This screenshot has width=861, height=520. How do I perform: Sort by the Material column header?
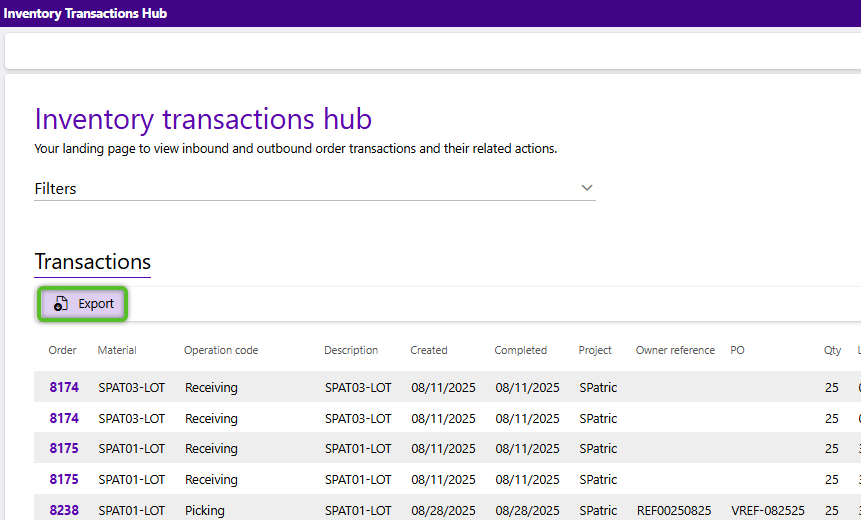(x=117, y=350)
